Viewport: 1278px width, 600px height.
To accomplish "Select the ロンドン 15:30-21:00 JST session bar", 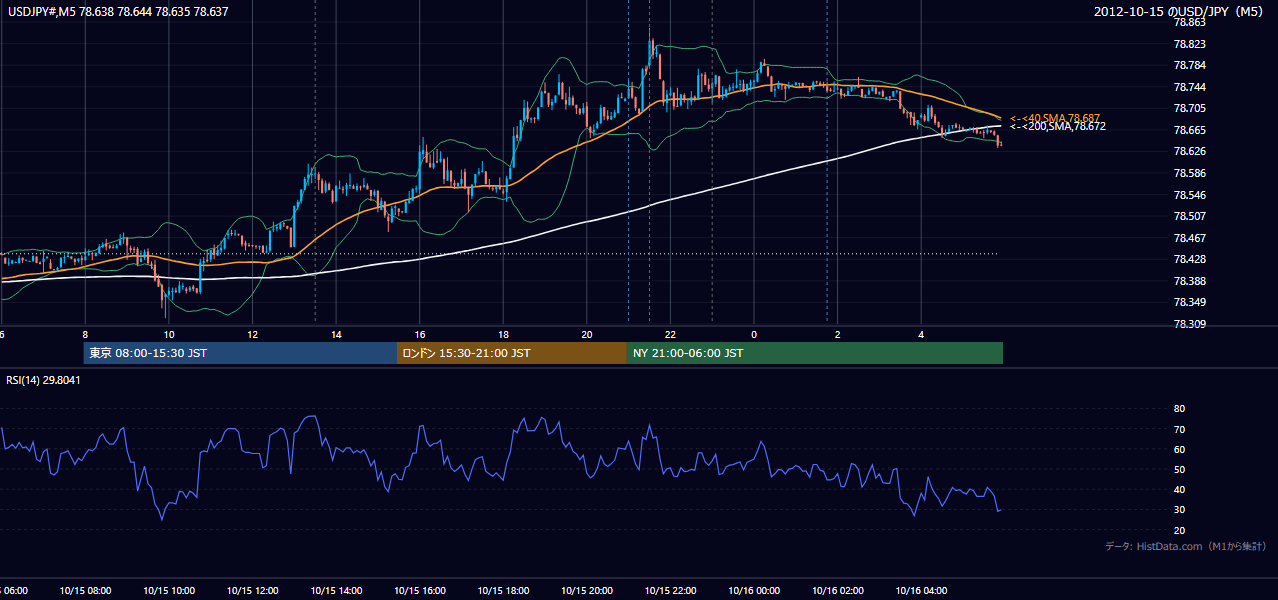I will coord(512,353).
